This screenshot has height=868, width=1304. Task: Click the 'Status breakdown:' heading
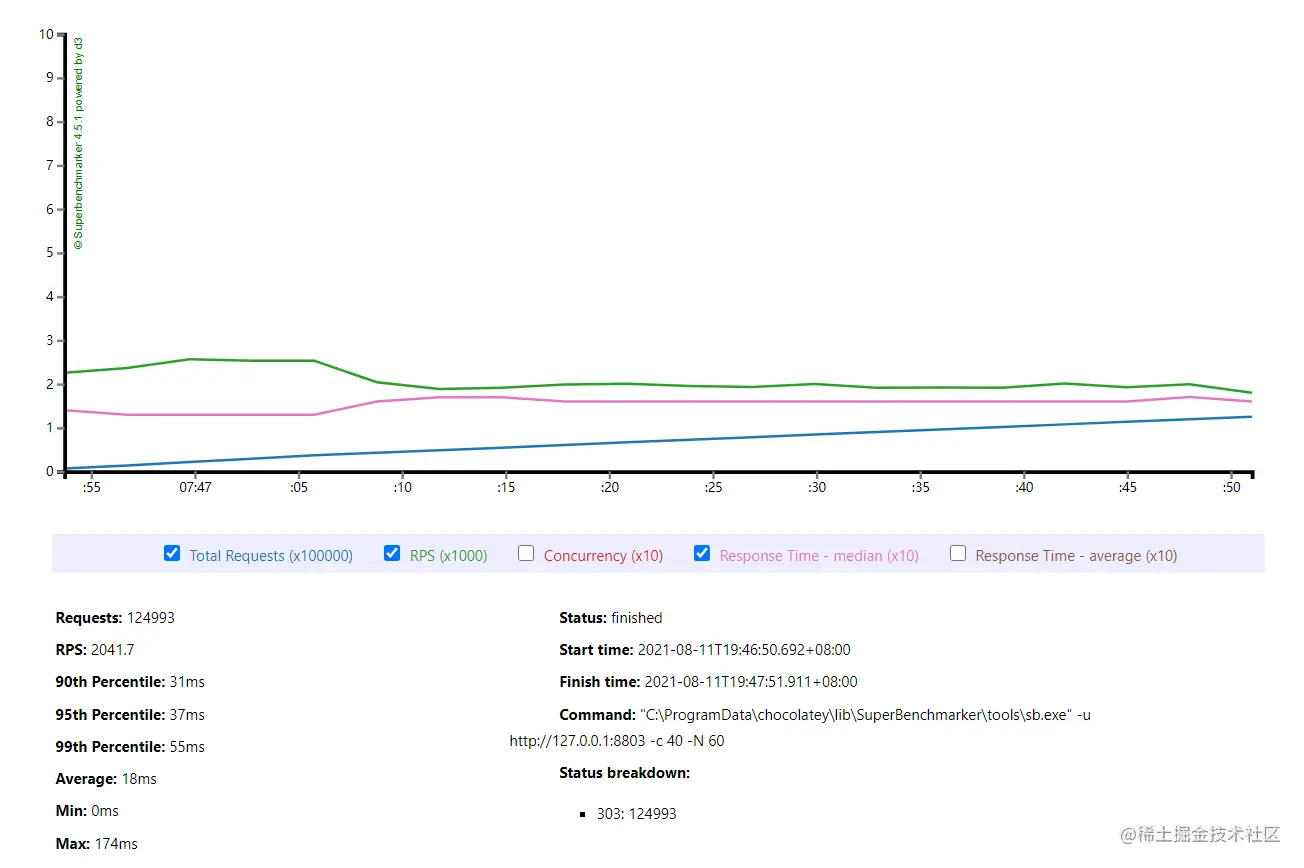[x=625, y=773]
